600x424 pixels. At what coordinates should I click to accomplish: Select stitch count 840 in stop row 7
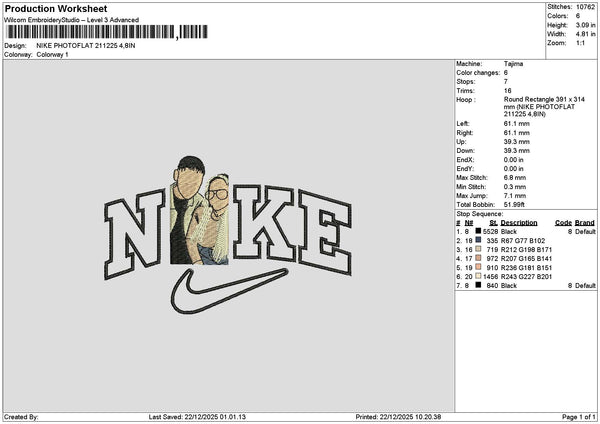coord(492,285)
